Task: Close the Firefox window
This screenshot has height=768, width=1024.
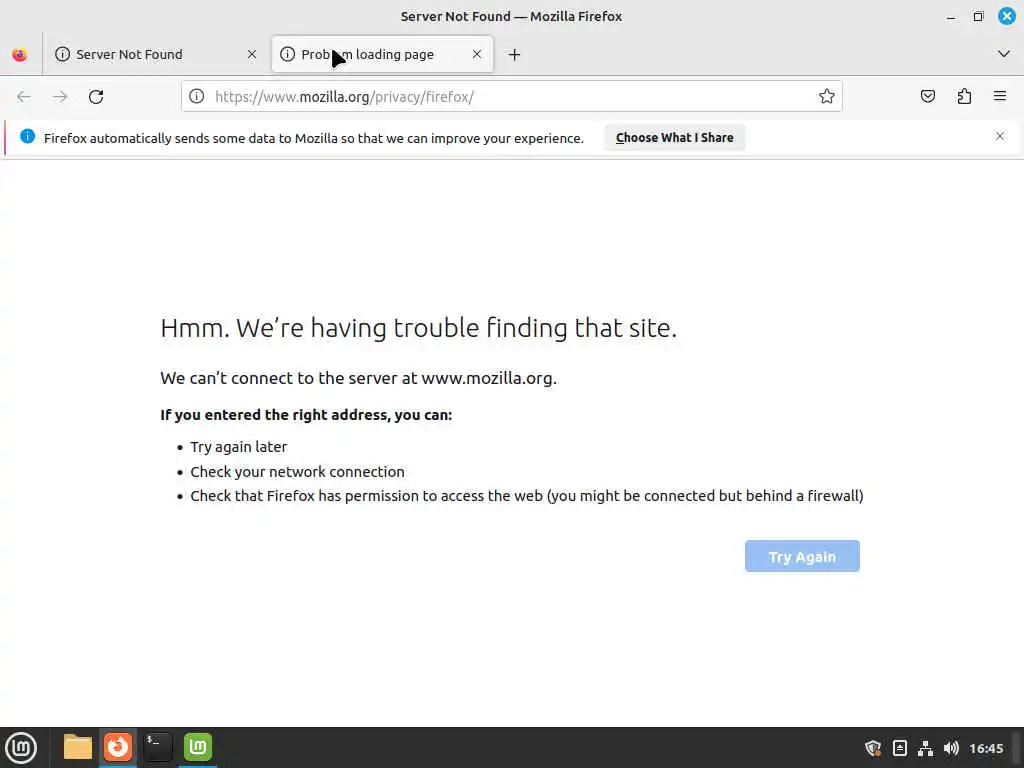Action: (x=1006, y=17)
